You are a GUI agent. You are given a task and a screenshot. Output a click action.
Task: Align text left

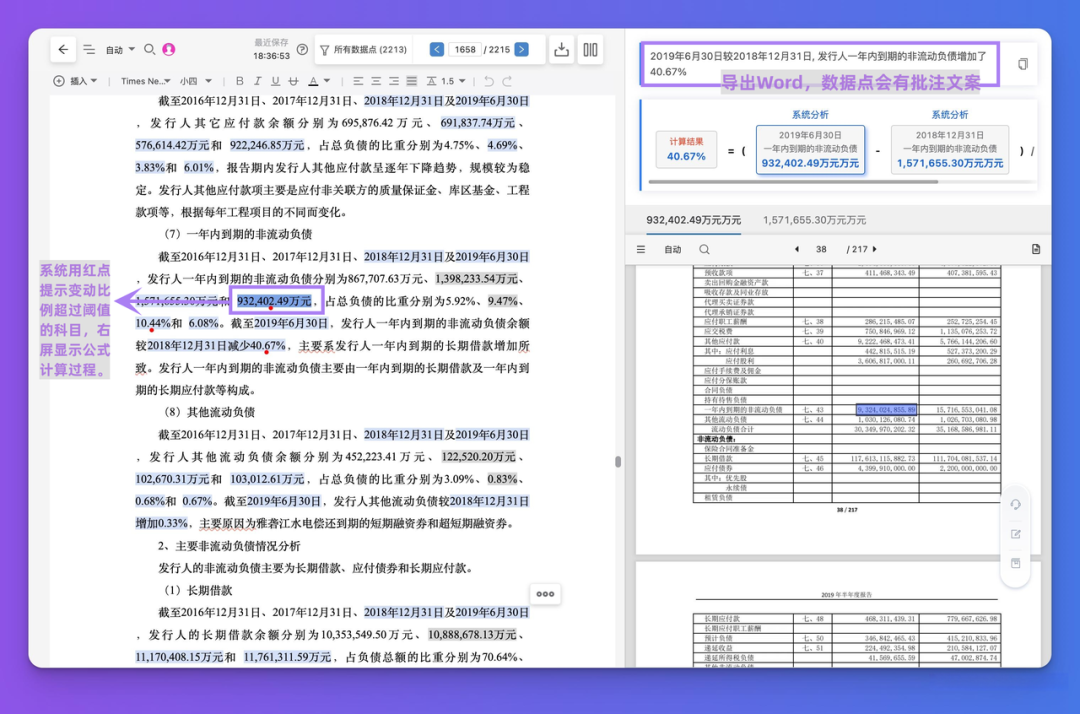358,81
